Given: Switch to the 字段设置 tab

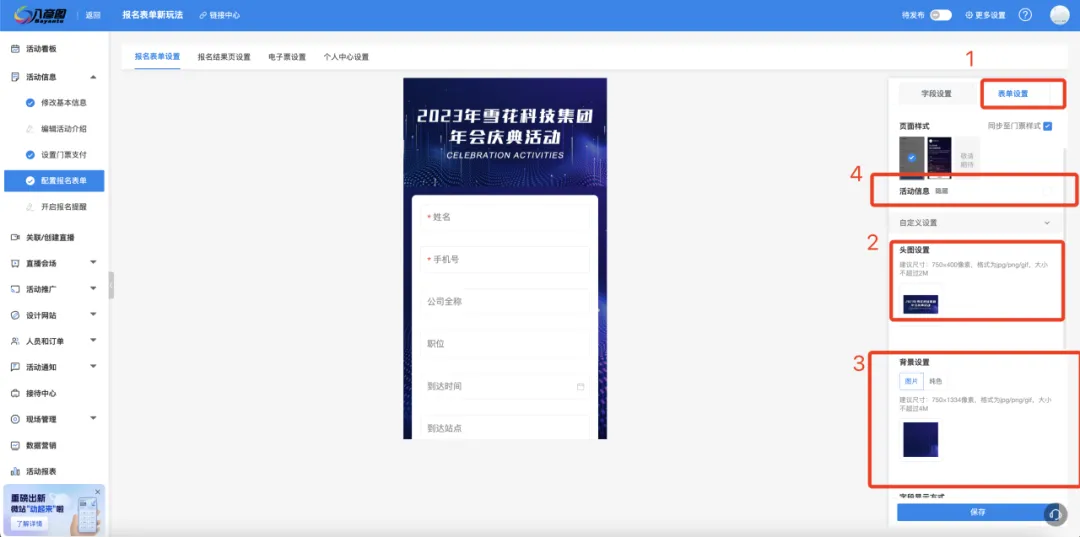Looking at the screenshot, I should tap(936, 94).
